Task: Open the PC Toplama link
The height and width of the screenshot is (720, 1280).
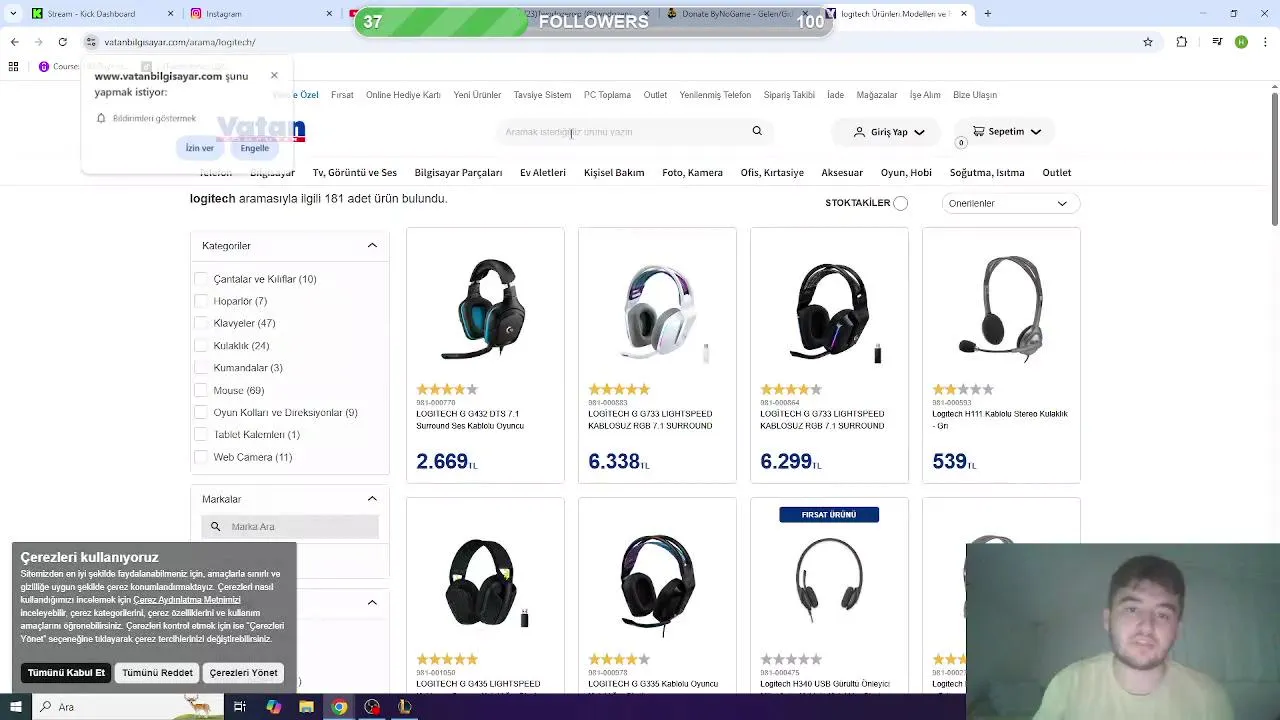Action: click(607, 95)
